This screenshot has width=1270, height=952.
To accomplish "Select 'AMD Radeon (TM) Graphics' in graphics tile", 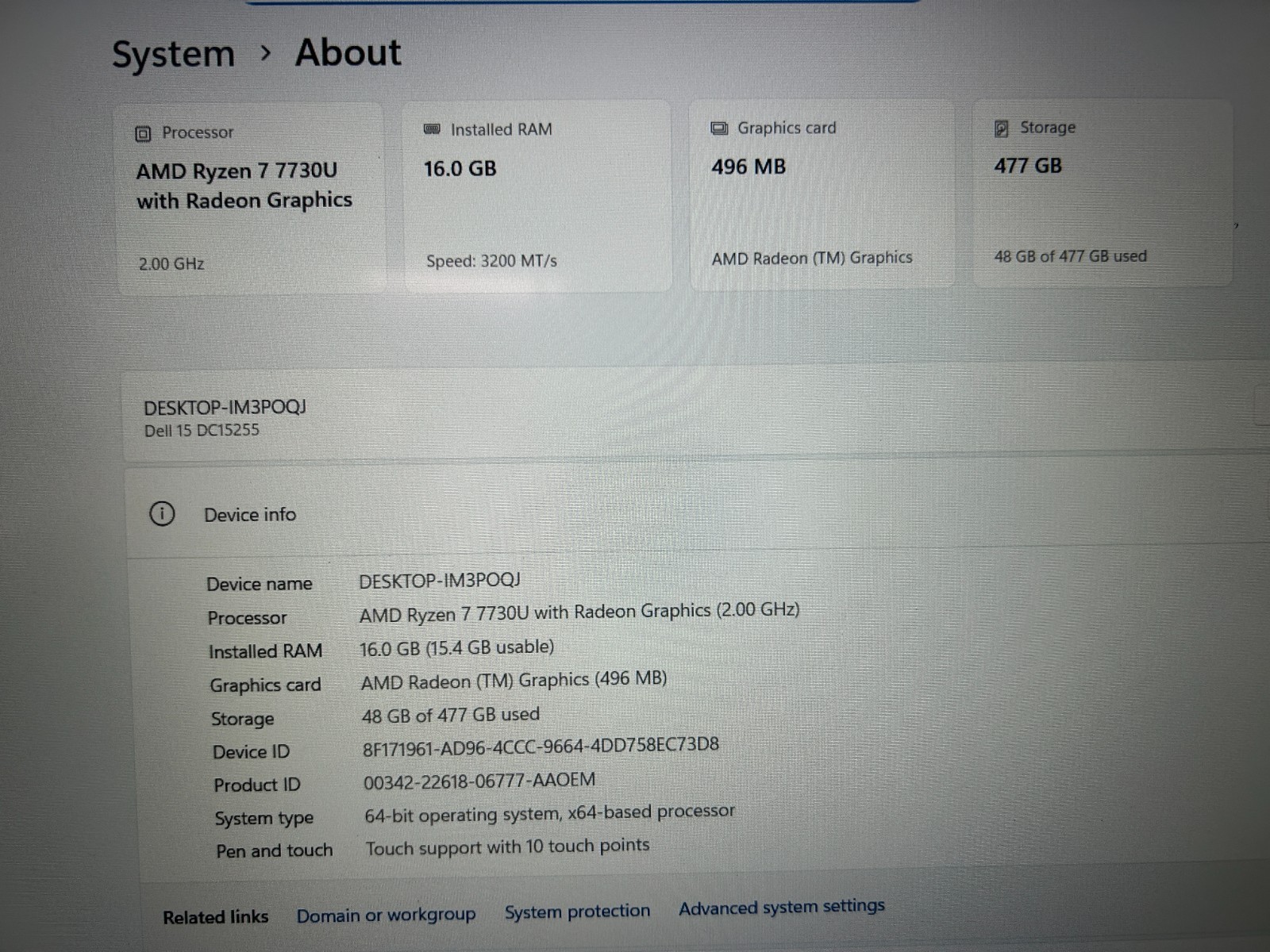I will click(x=812, y=258).
